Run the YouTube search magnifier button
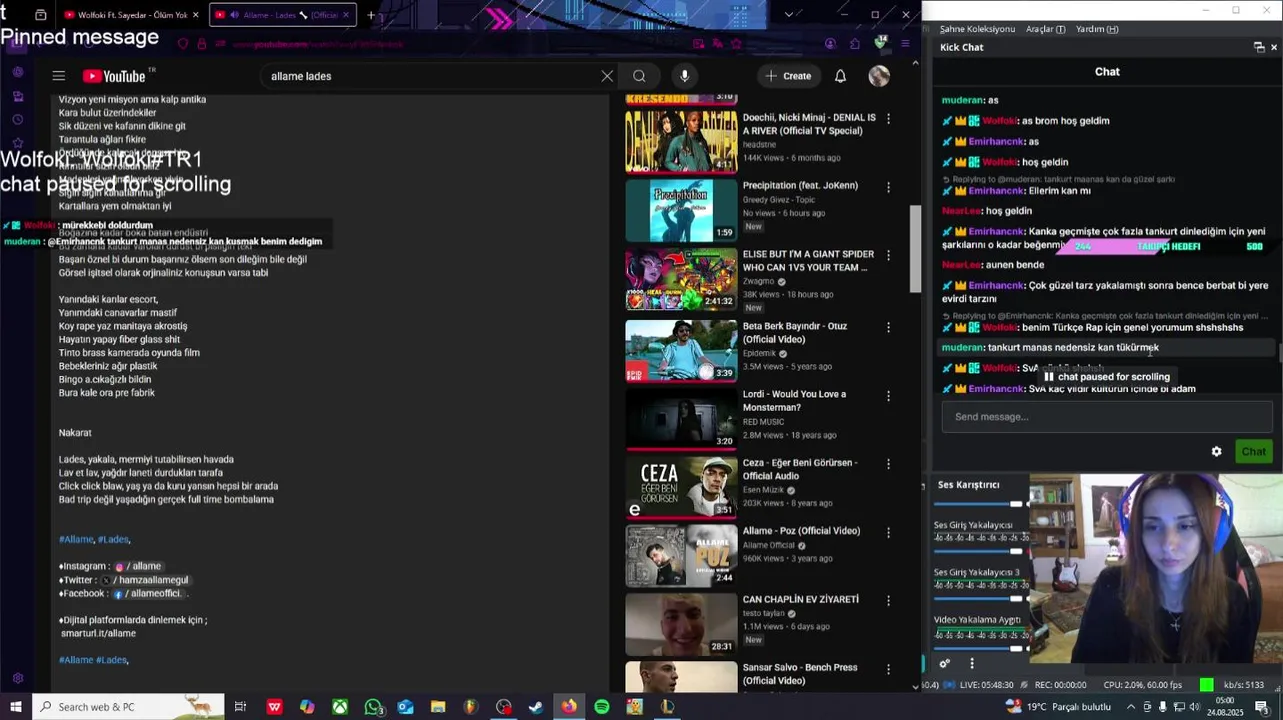Screen dimensions: 1283x720 click(x=639, y=76)
